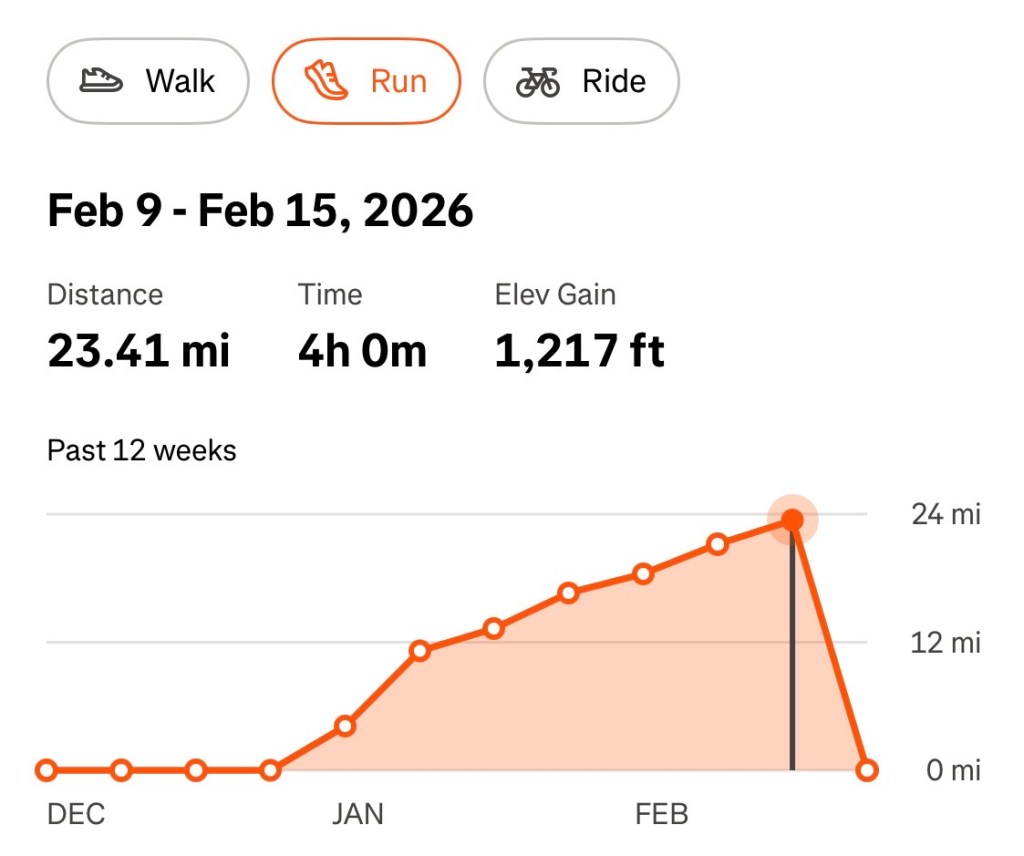
Task: Click the data point above the JAN label
Action: (346, 726)
